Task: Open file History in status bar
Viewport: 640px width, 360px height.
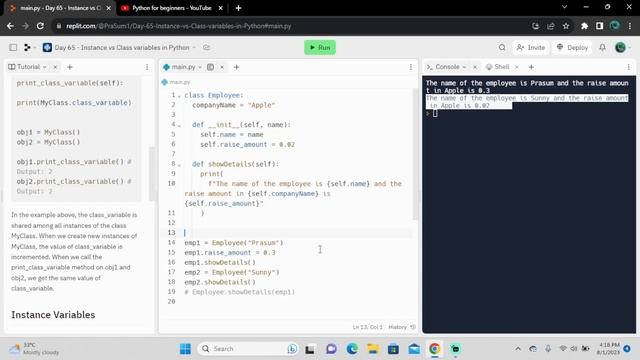Action: point(402,327)
